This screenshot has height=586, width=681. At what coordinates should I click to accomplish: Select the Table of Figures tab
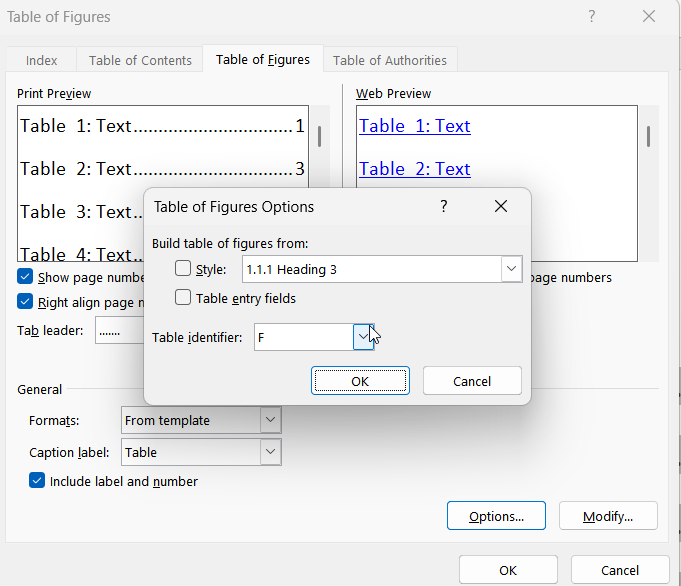263,59
